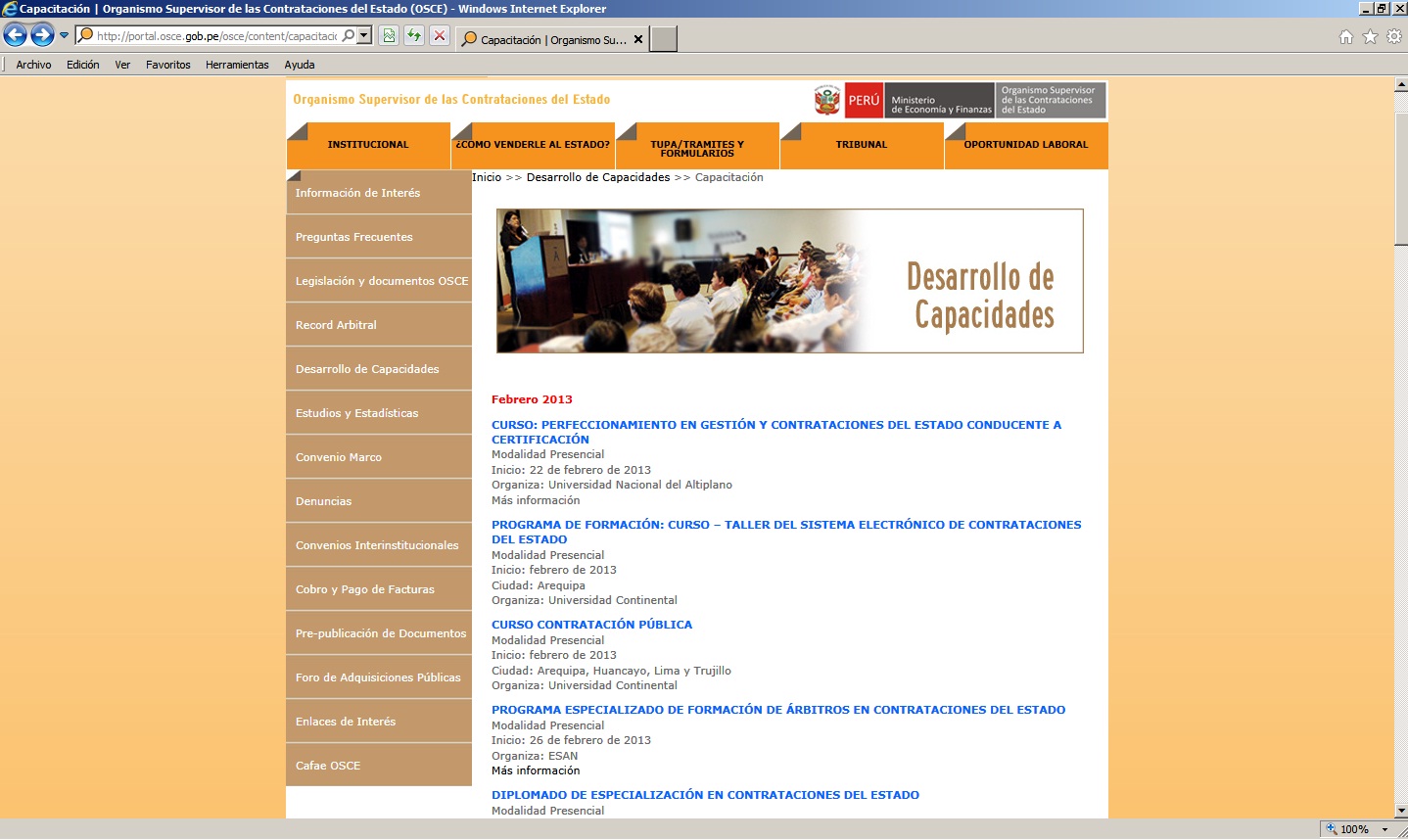Expand the address bar autocomplete dropdown
This screenshot has width=1408, height=840.
tap(364, 36)
